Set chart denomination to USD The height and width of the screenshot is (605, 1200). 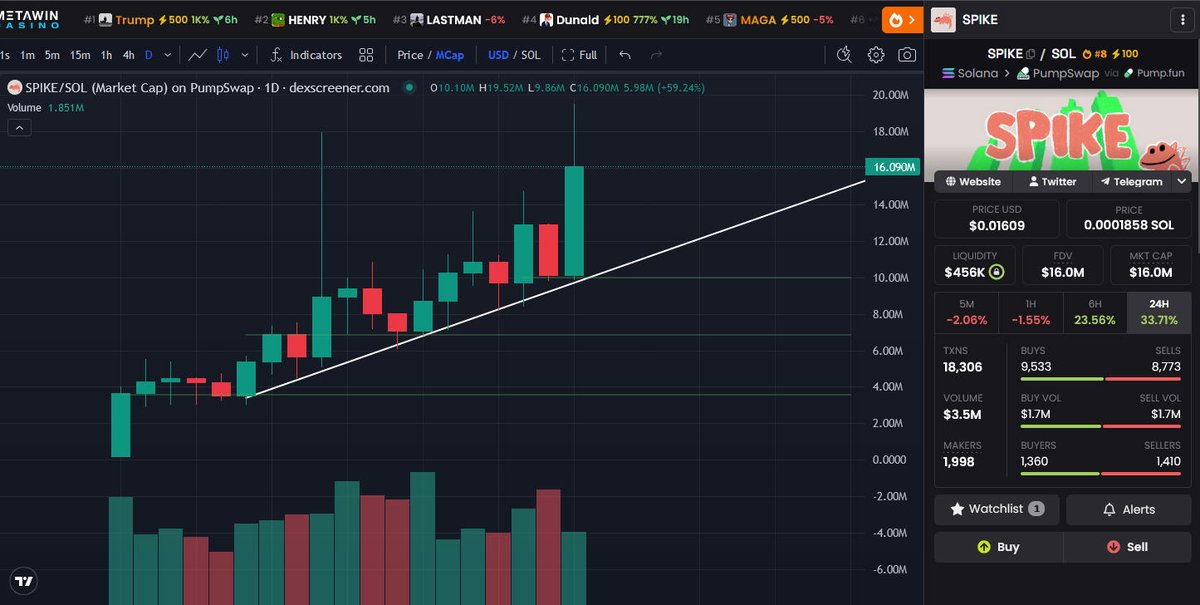(x=498, y=55)
